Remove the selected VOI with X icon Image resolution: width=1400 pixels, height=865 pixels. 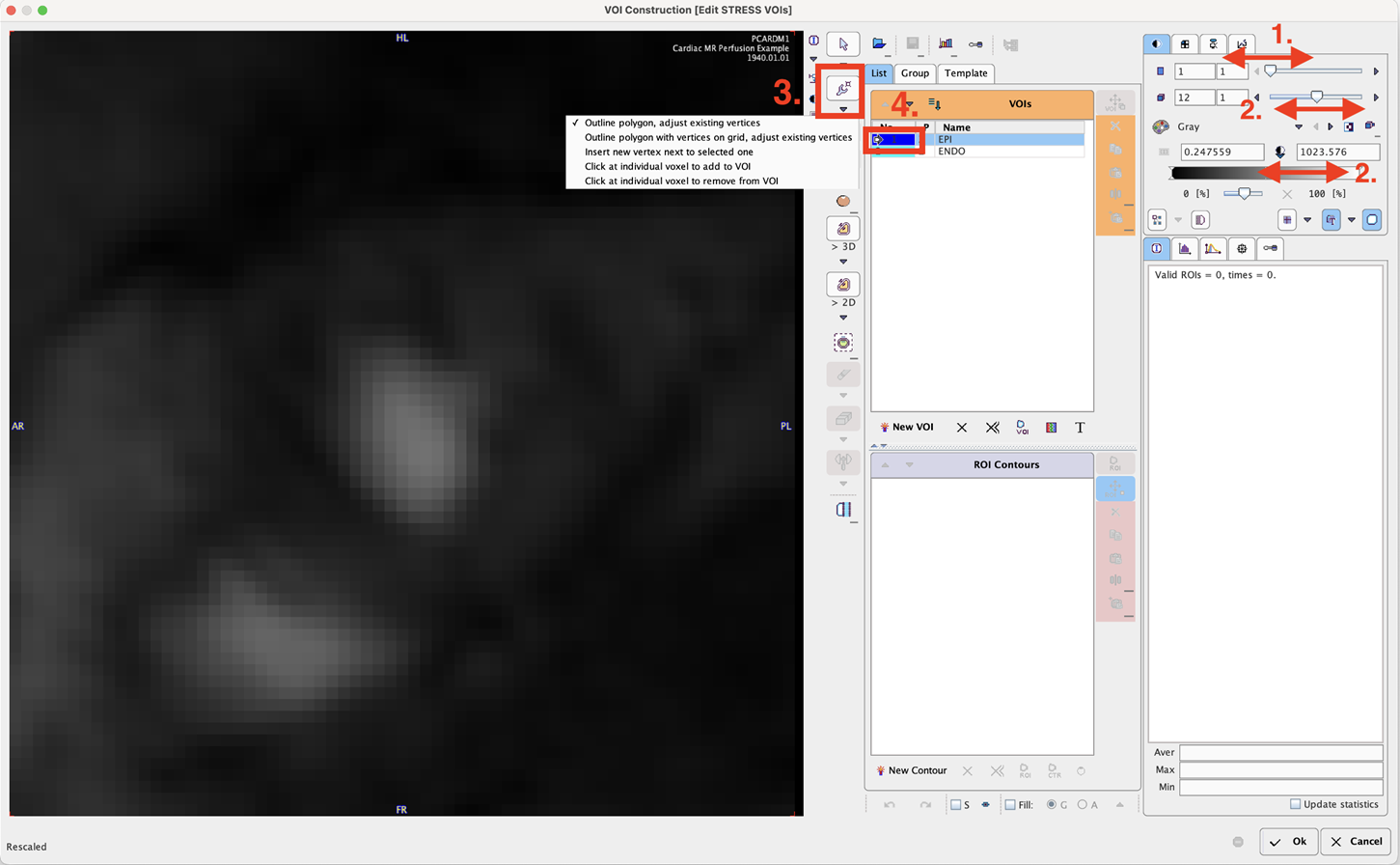(962, 428)
